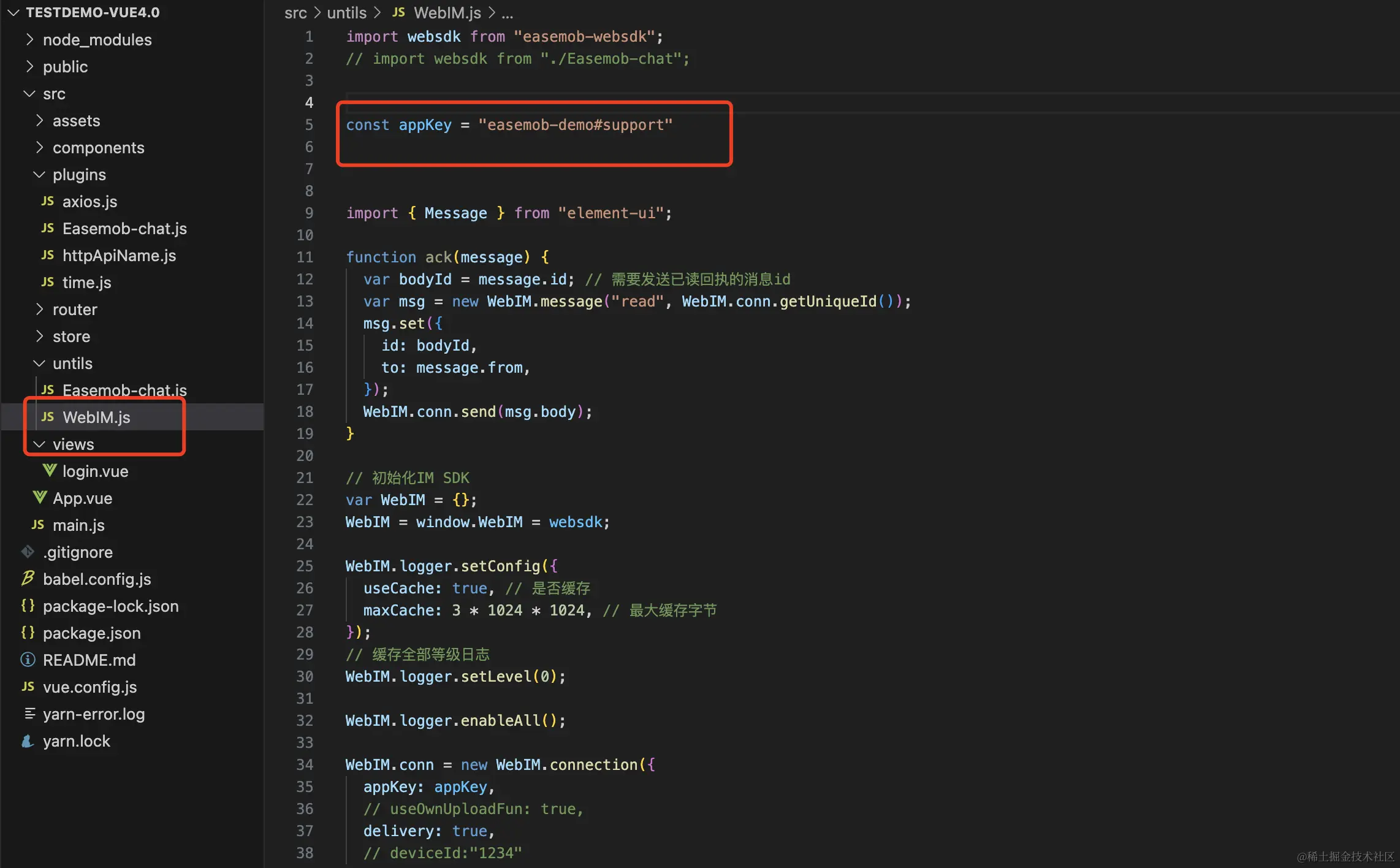Viewport: 1400px width, 868px height.
Task: Click the git icon beside .gitignore
Action: click(x=28, y=552)
